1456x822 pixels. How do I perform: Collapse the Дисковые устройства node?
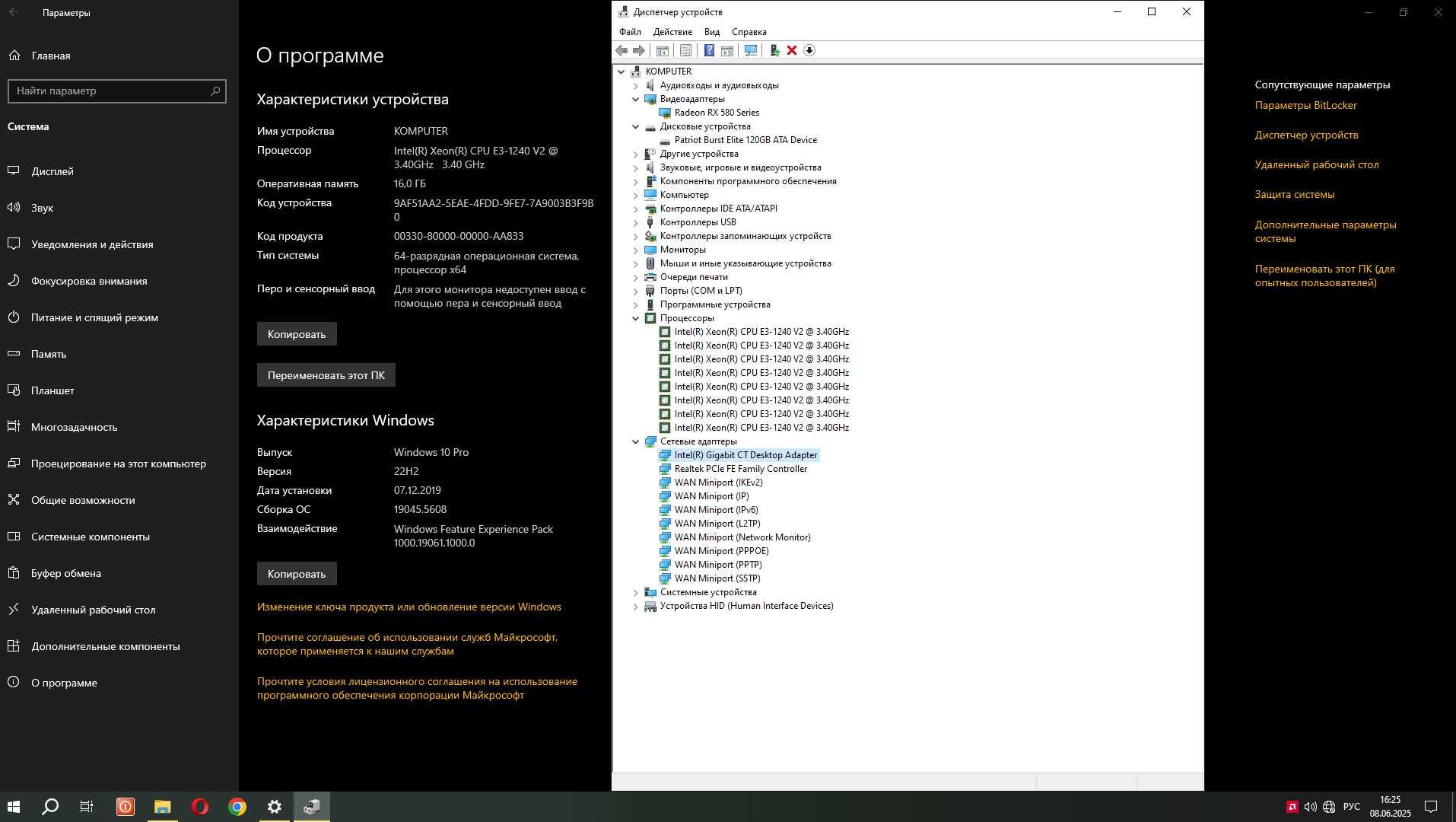pyautogui.click(x=636, y=126)
